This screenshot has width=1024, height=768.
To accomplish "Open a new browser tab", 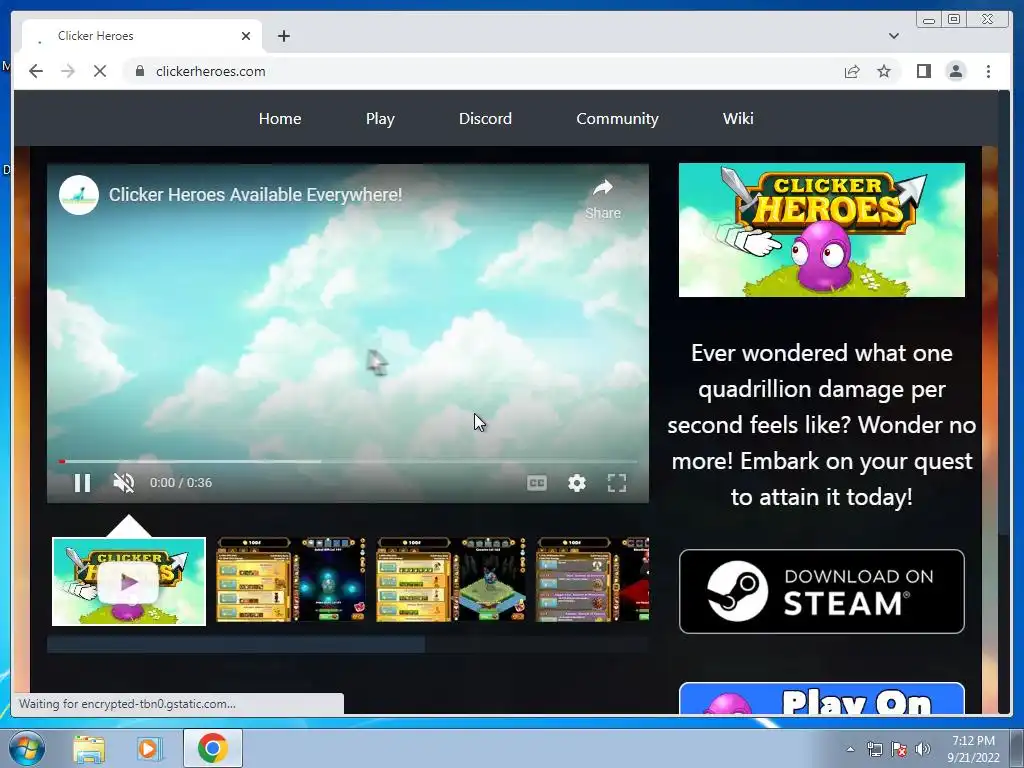I will point(283,36).
